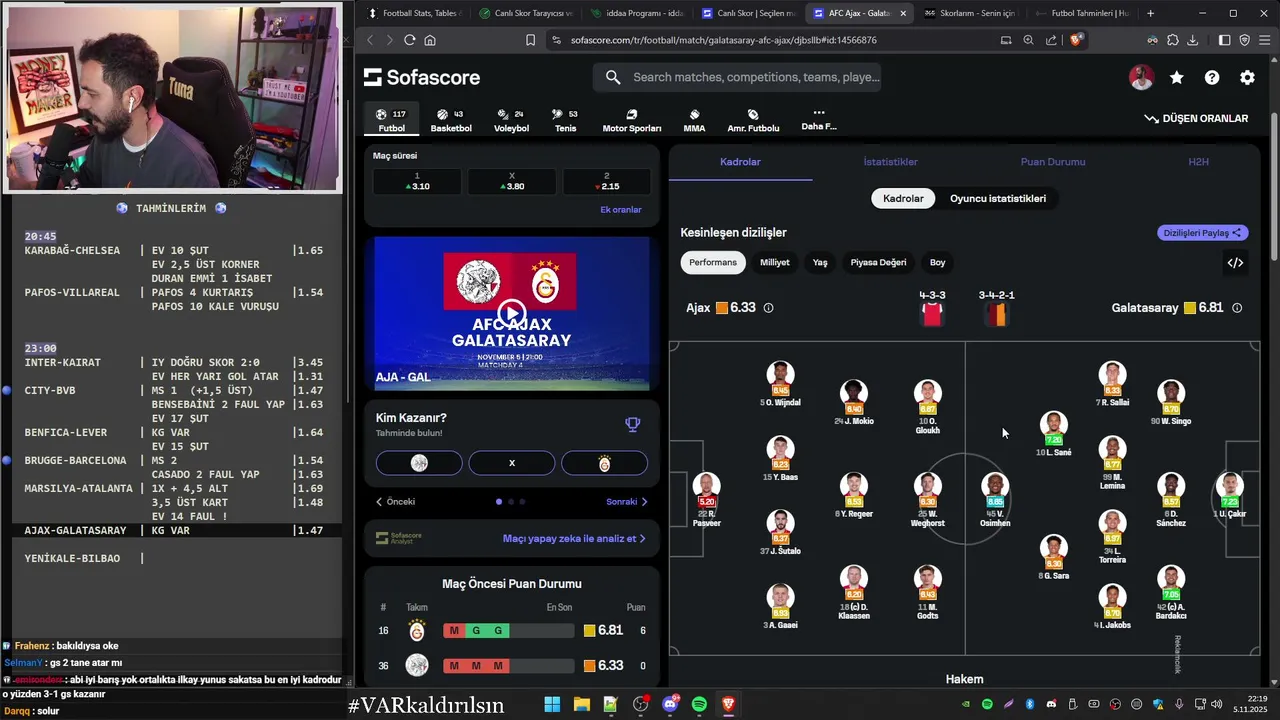1280x720 pixels.
Task: Open help via the question mark icon
Action: (1212, 78)
